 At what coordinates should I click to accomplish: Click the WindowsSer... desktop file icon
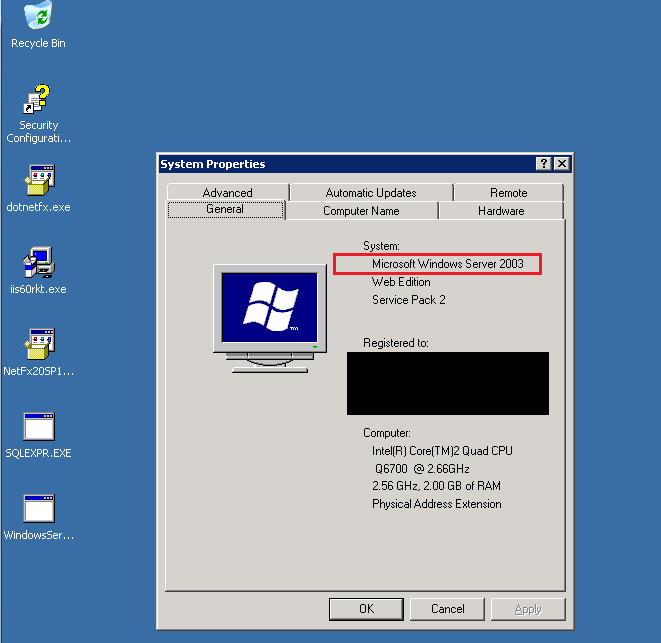[x=38, y=509]
